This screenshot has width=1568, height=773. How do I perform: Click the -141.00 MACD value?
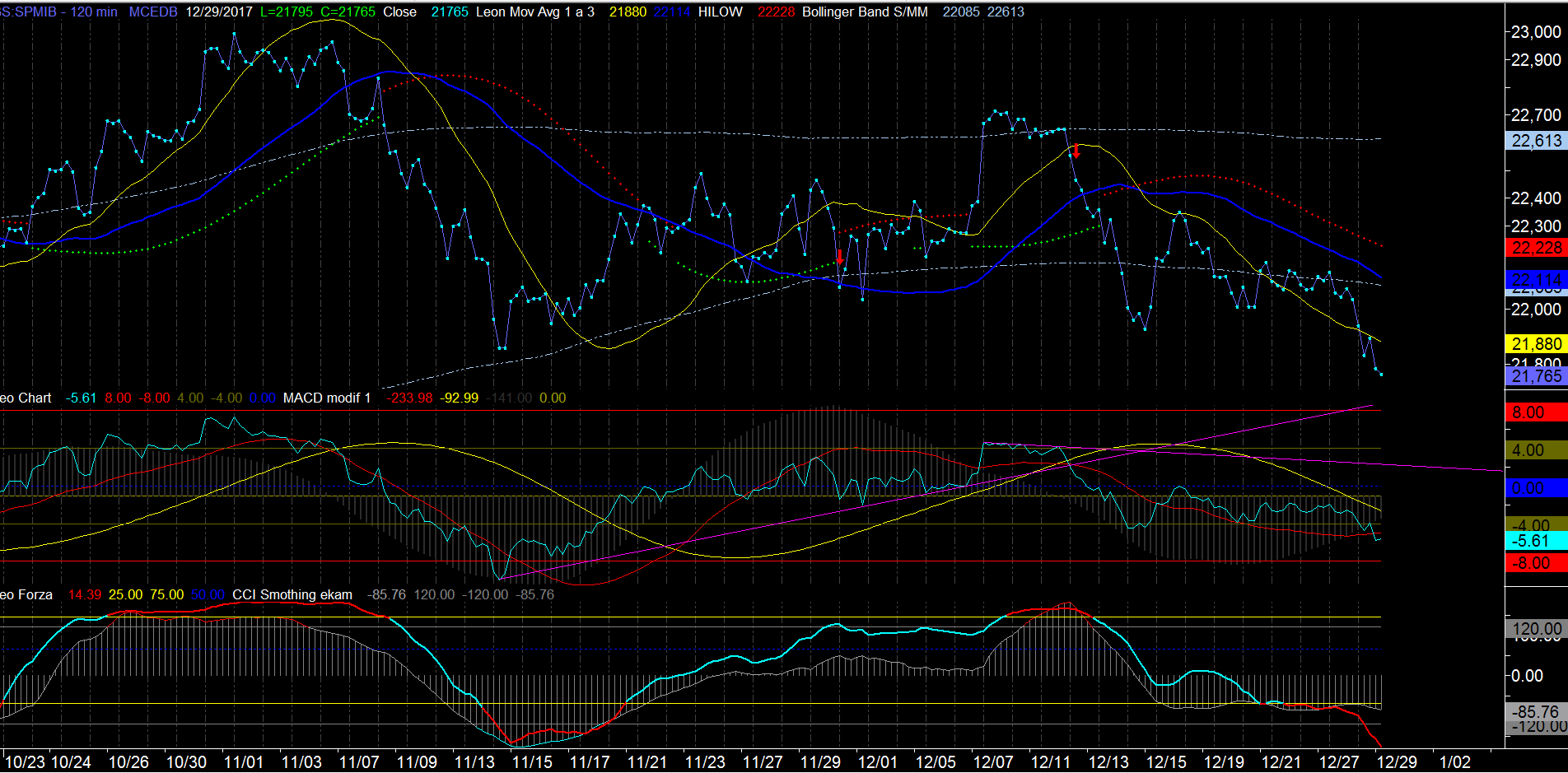click(509, 398)
